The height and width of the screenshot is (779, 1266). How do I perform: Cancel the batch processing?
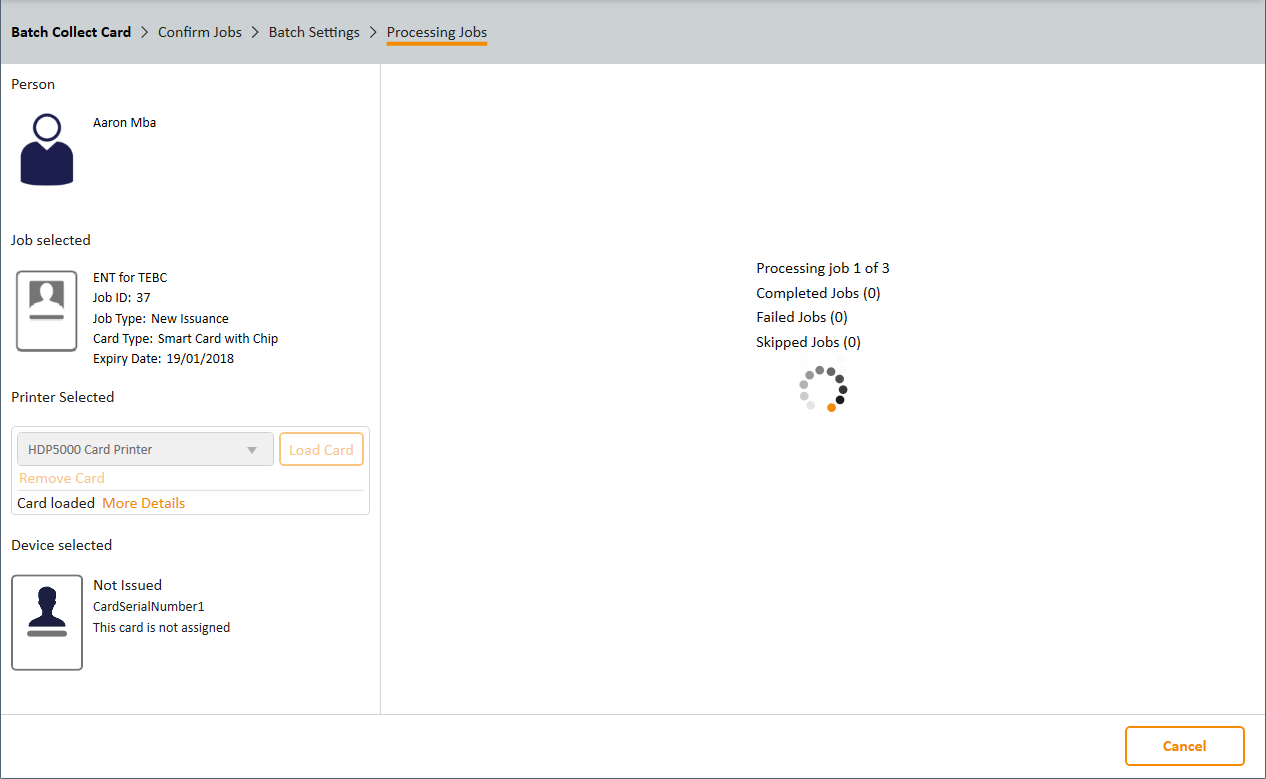click(1184, 746)
